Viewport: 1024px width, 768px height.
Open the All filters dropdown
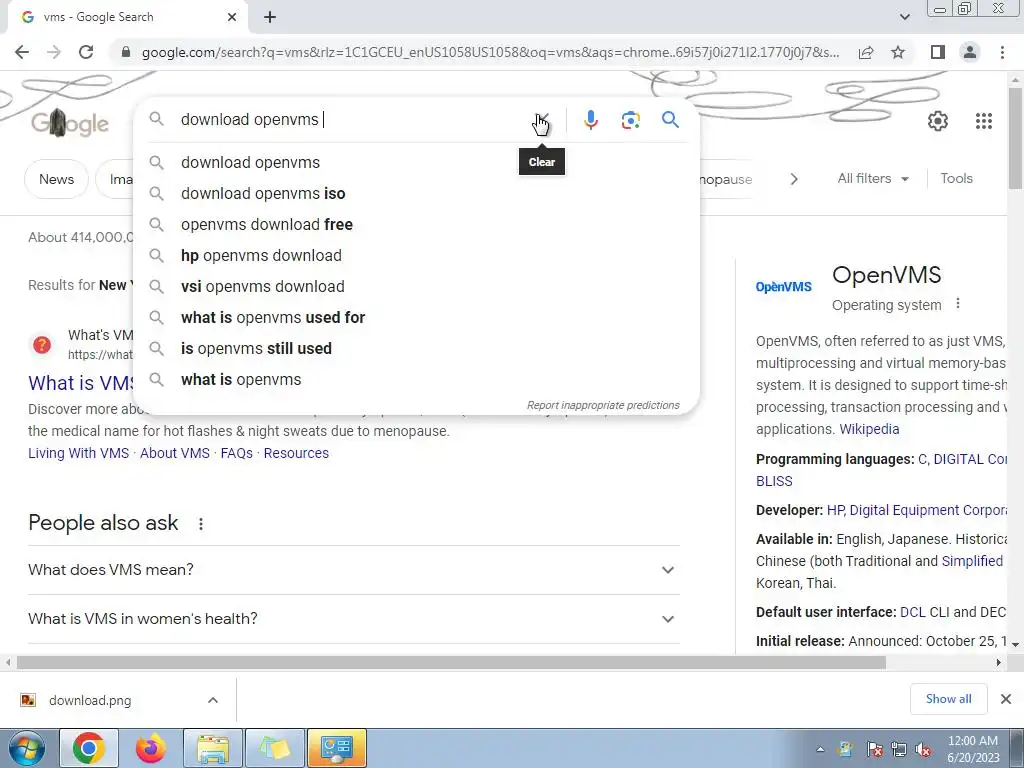[x=873, y=178]
